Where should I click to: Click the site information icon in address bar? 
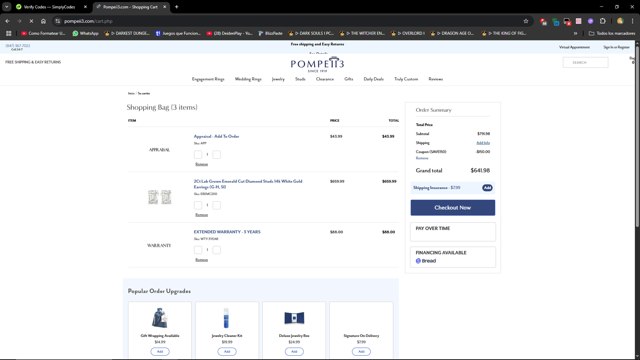coord(58,21)
